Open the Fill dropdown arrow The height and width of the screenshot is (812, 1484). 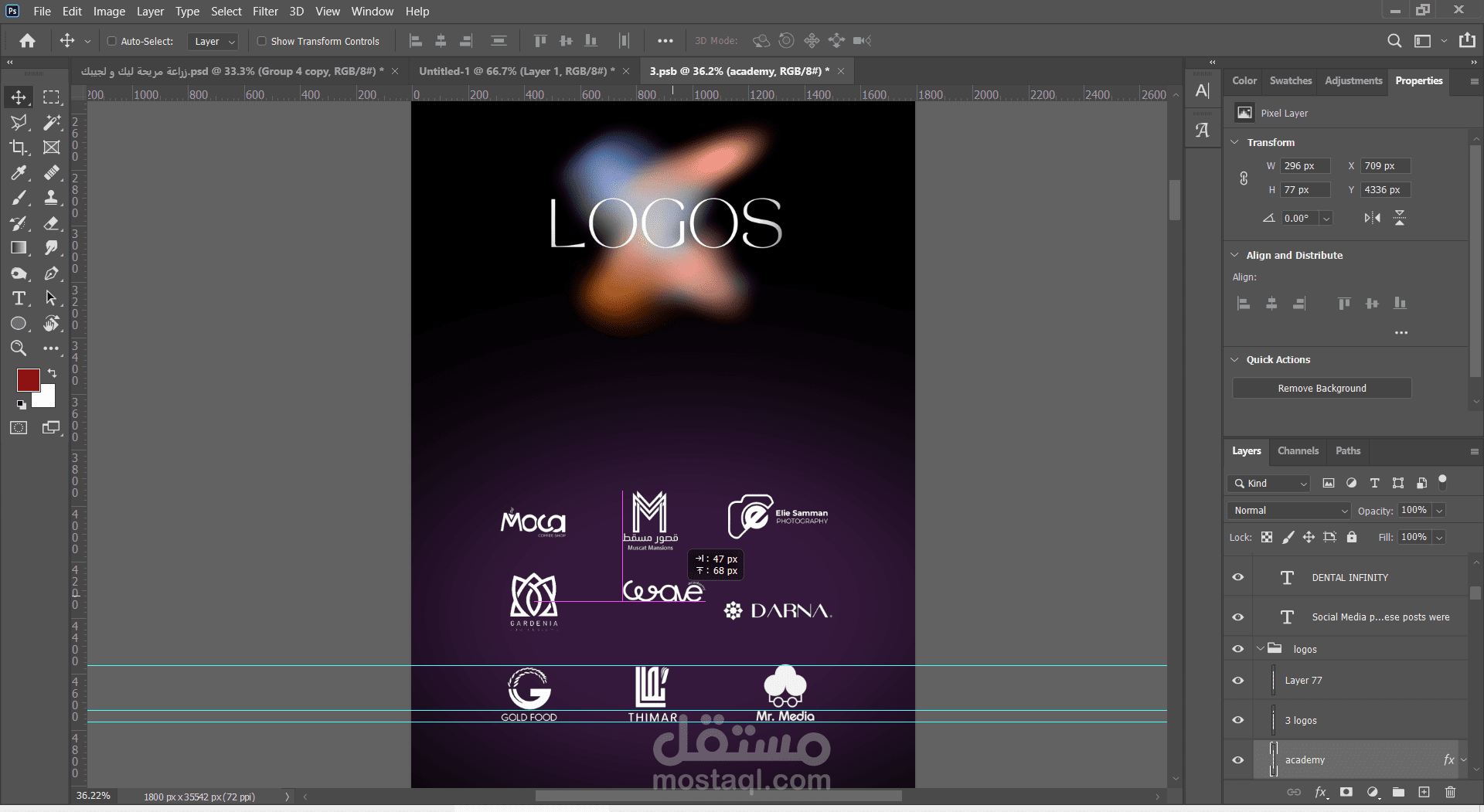(1439, 537)
